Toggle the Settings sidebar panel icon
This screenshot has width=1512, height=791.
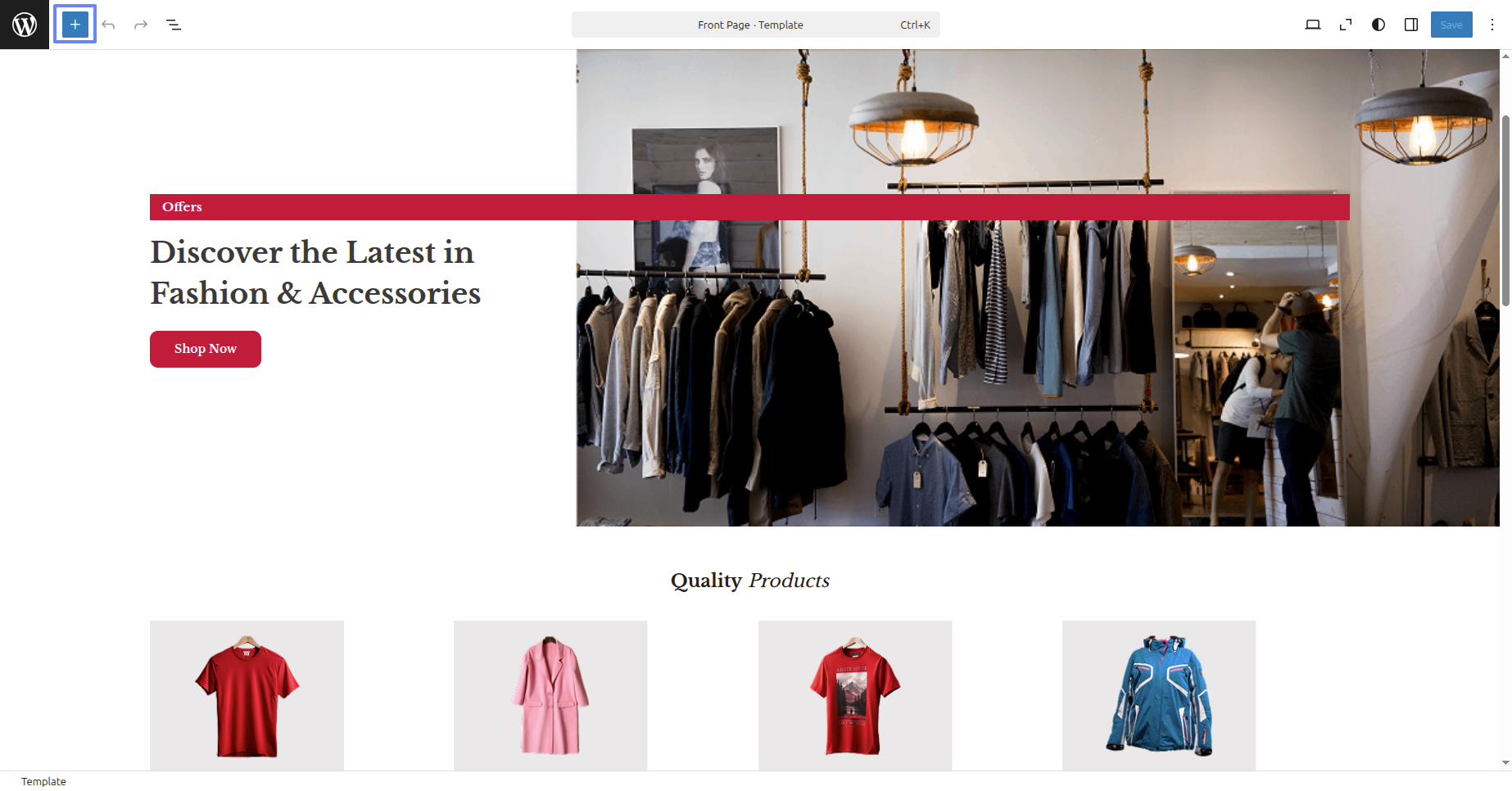pos(1411,25)
